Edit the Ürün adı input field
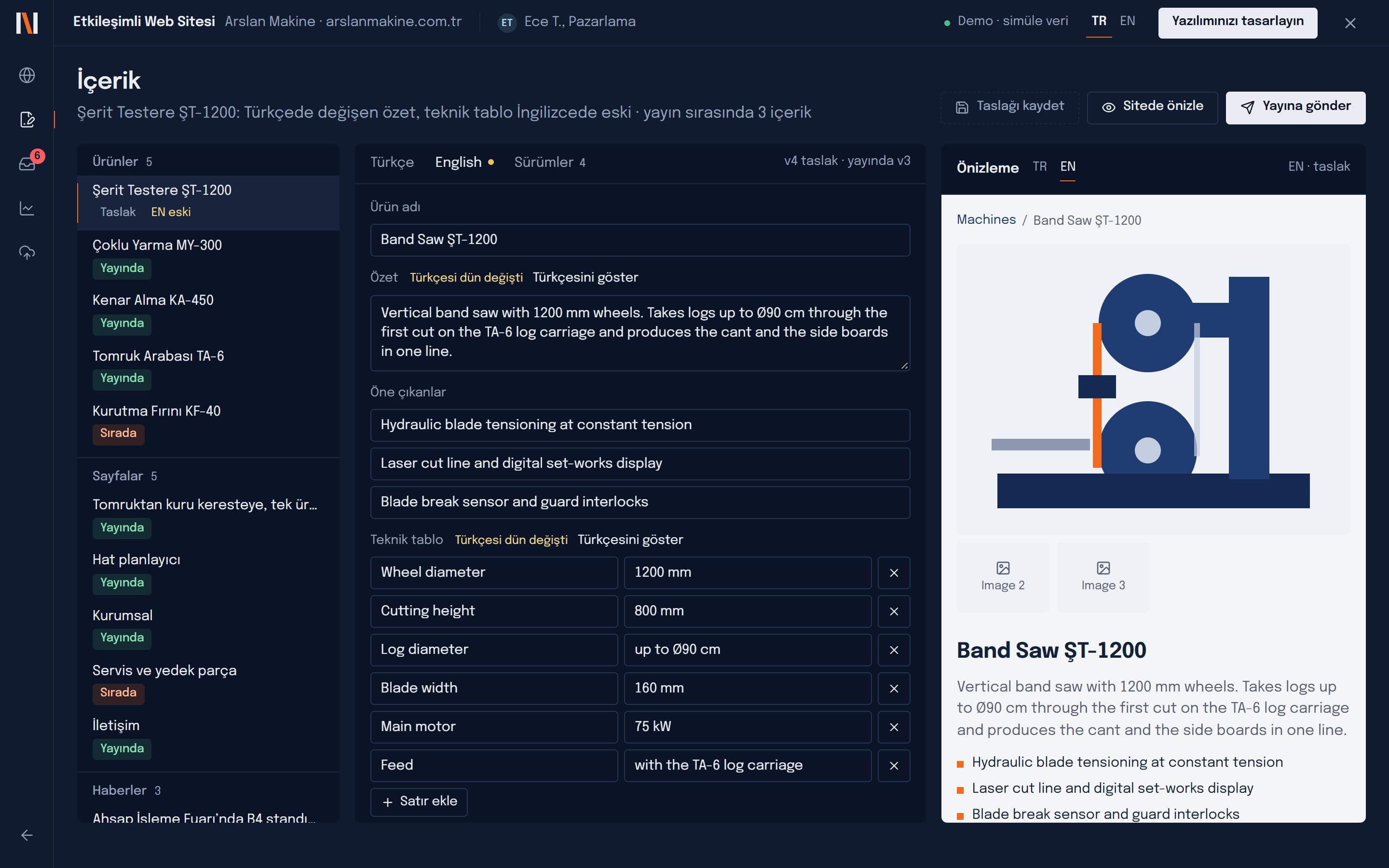This screenshot has width=1389, height=868. tap(640, 240)
